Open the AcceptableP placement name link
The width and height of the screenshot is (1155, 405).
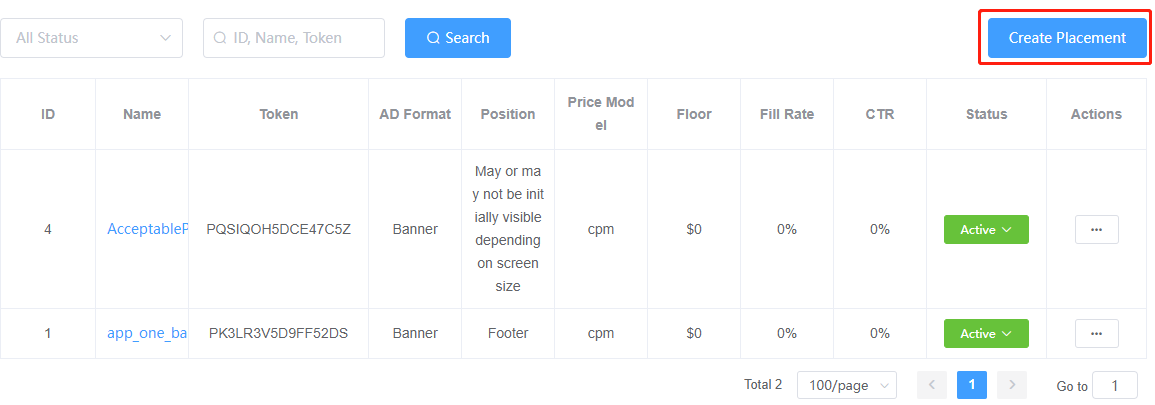coord(147,229)
